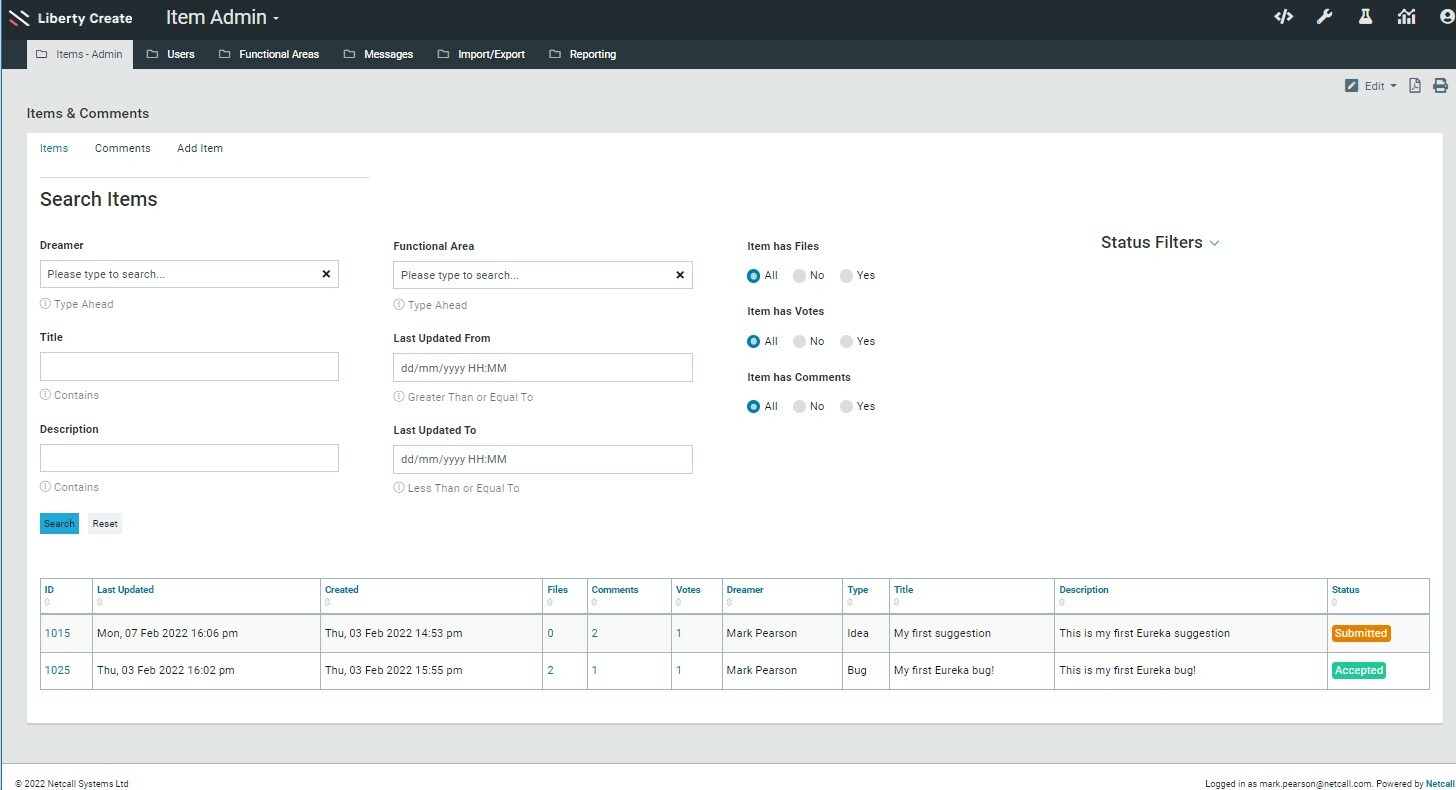
Task: Select Yes for Item has Files
Action: (847, 276)
